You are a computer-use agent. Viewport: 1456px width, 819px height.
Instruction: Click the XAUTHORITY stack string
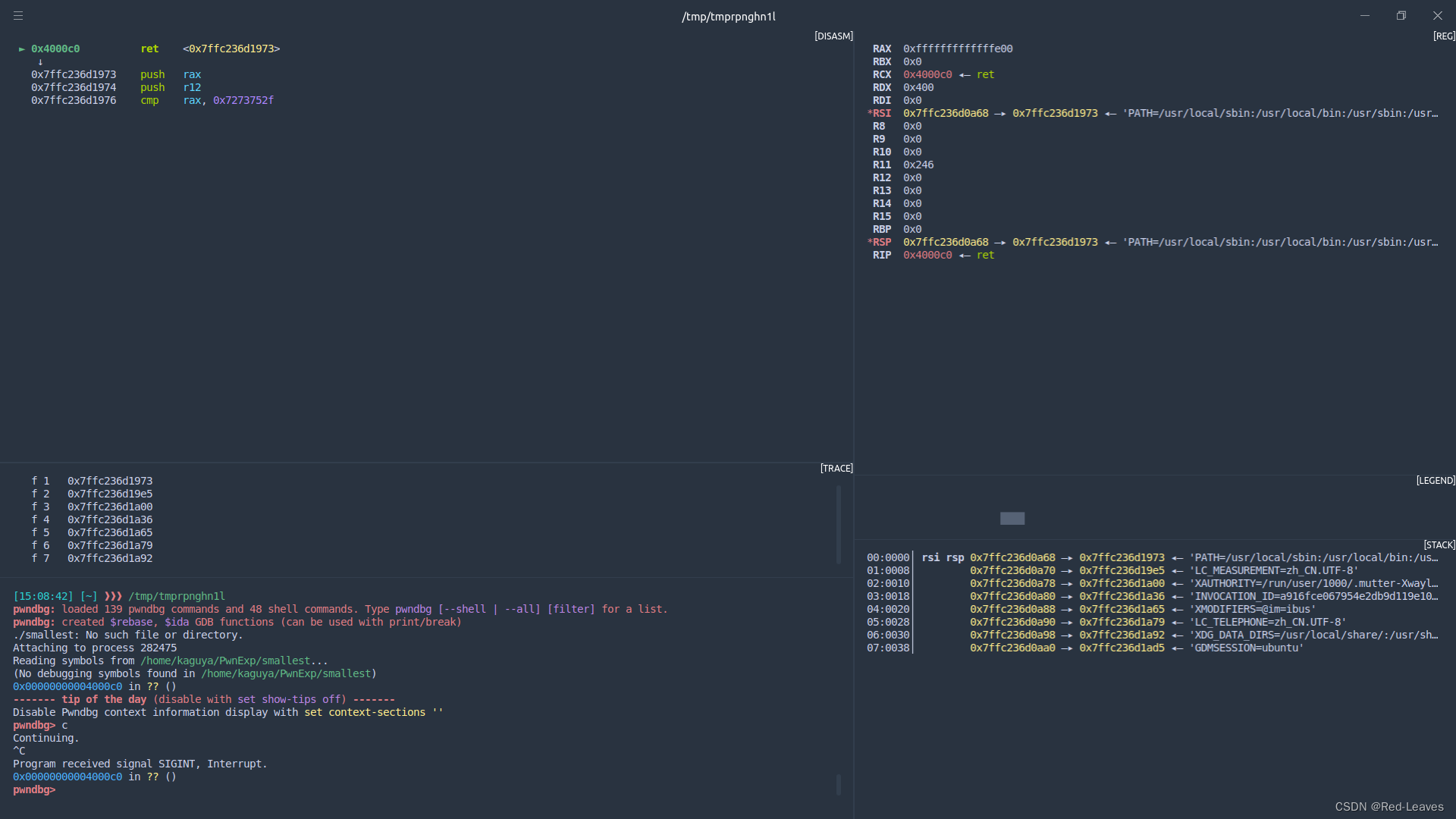tap(1313, 583)
